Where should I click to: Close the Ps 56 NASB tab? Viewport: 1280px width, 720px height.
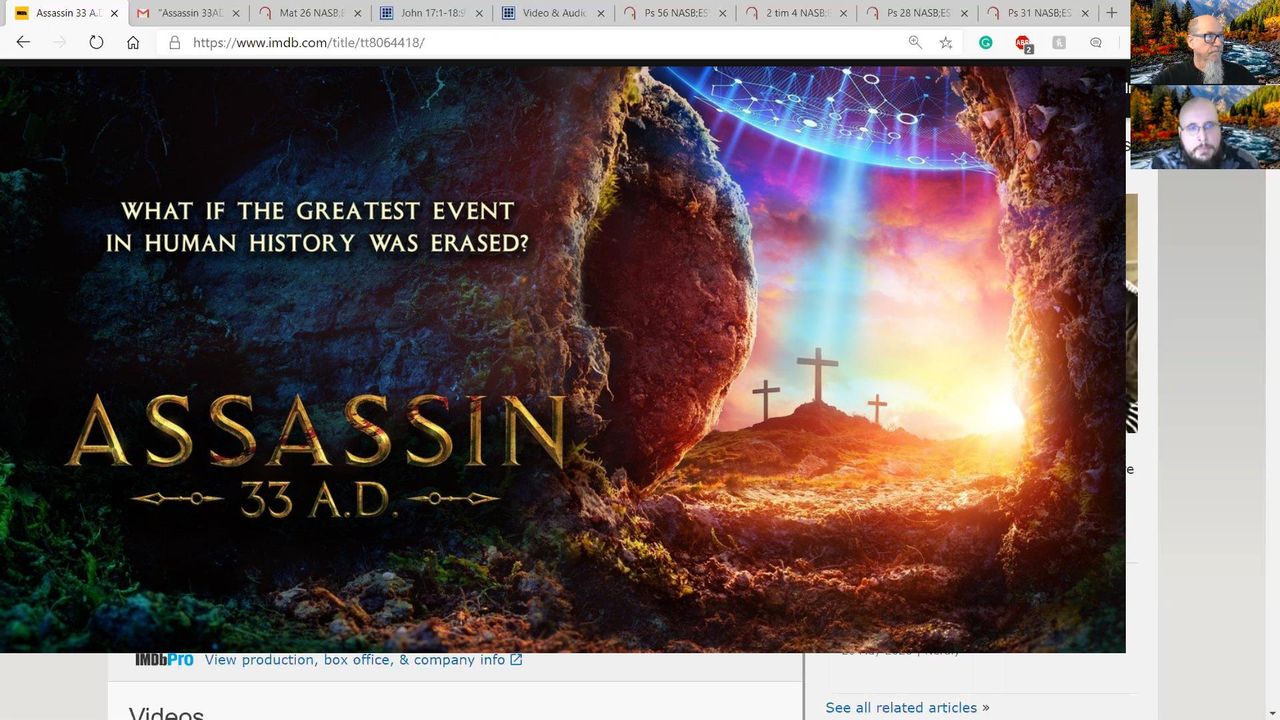pos(721,14)
